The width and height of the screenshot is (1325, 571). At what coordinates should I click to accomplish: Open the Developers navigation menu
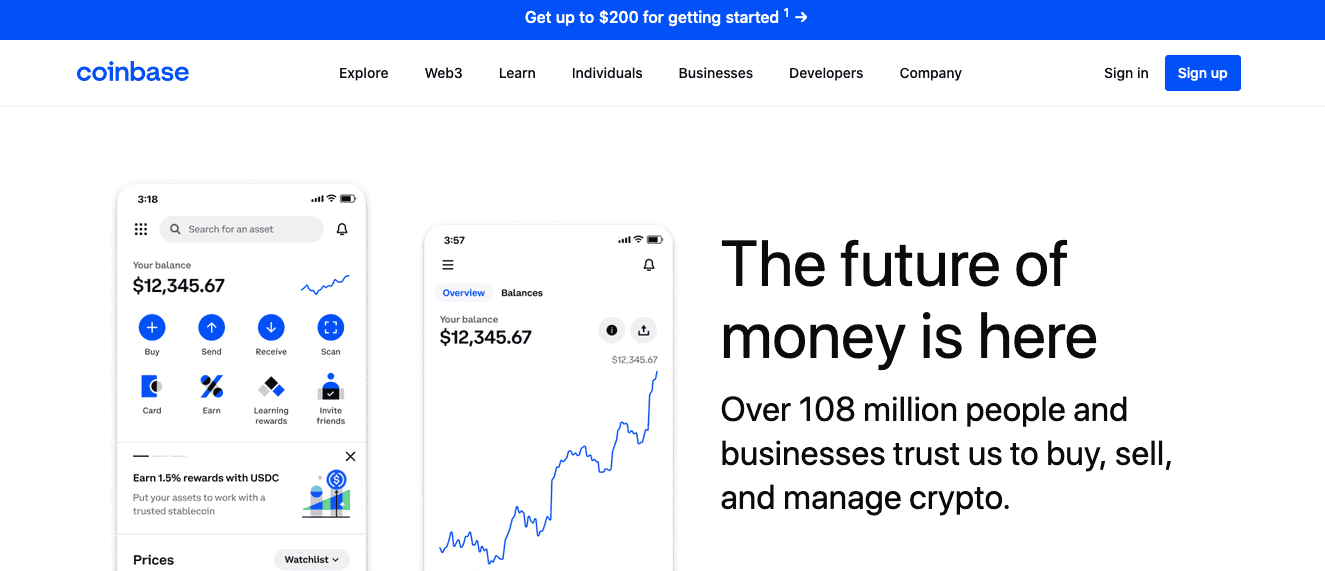click(826, 73)
